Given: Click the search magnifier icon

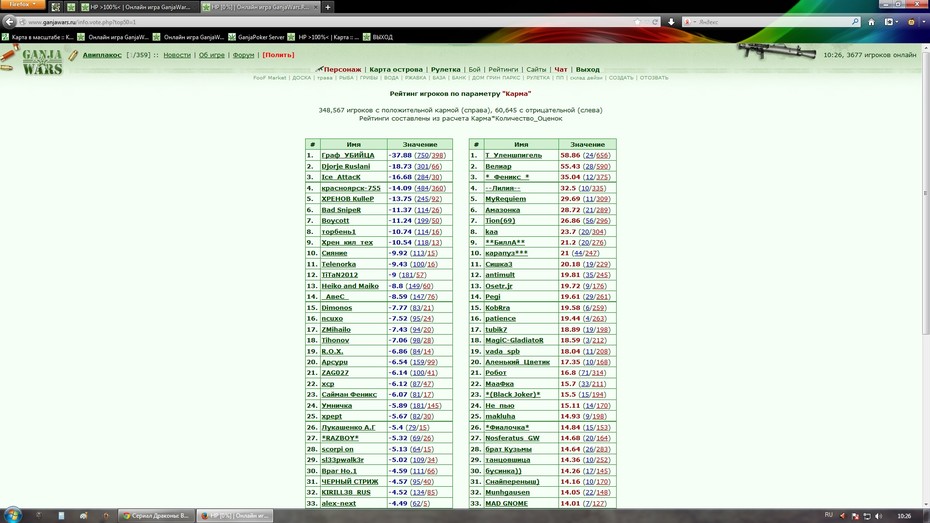Looking at the screenshot, I should (855, 22).
